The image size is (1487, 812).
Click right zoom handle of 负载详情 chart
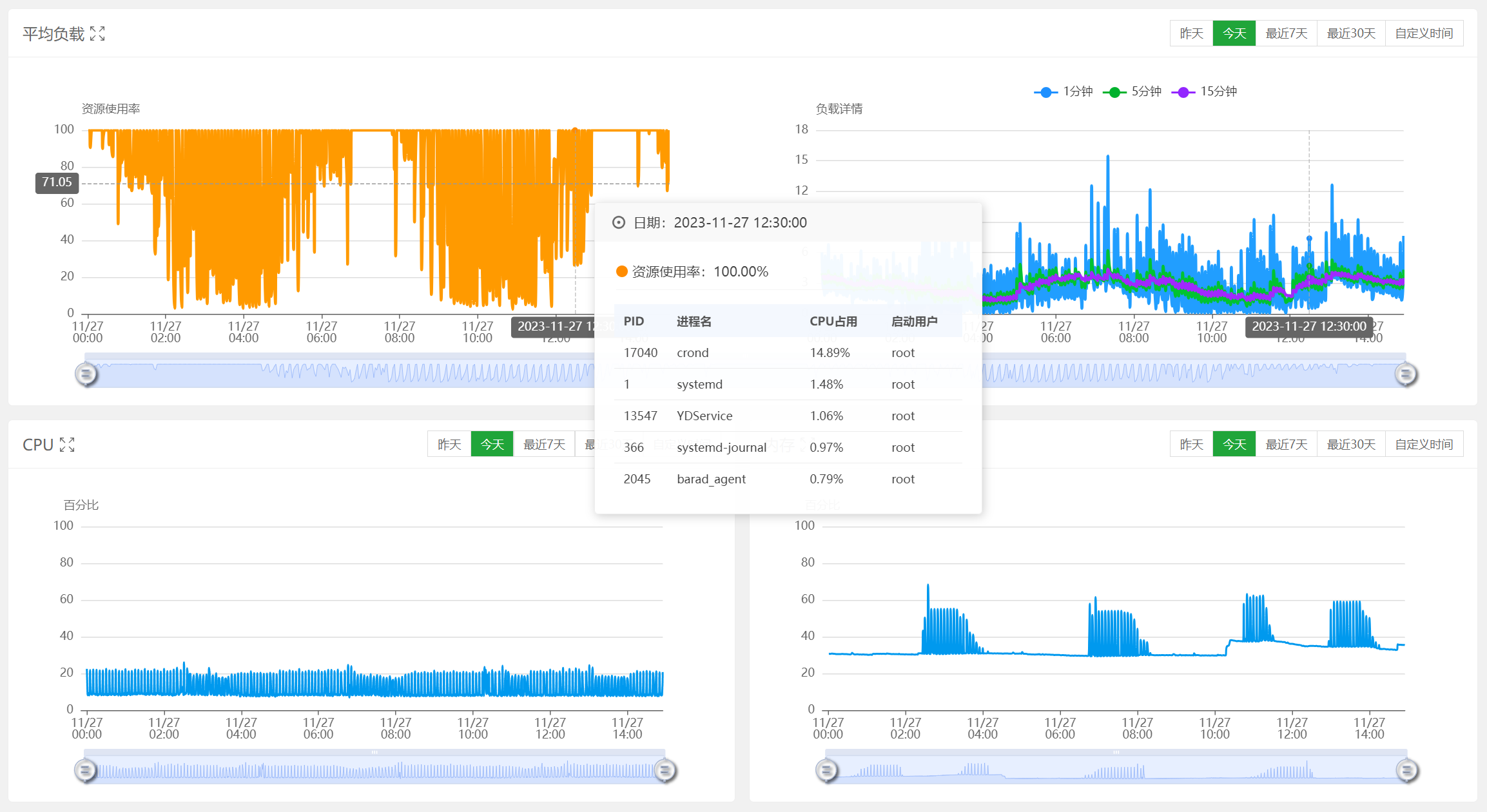(x=1406, y=374)
